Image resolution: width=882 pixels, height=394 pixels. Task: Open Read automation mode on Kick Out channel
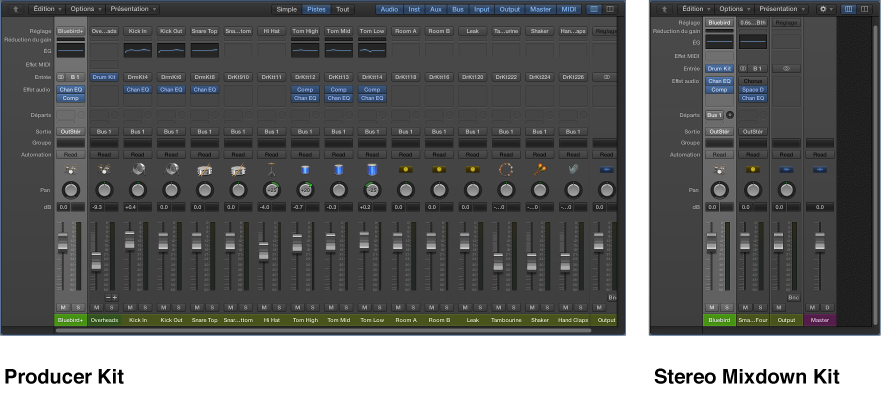click(171, 154)
